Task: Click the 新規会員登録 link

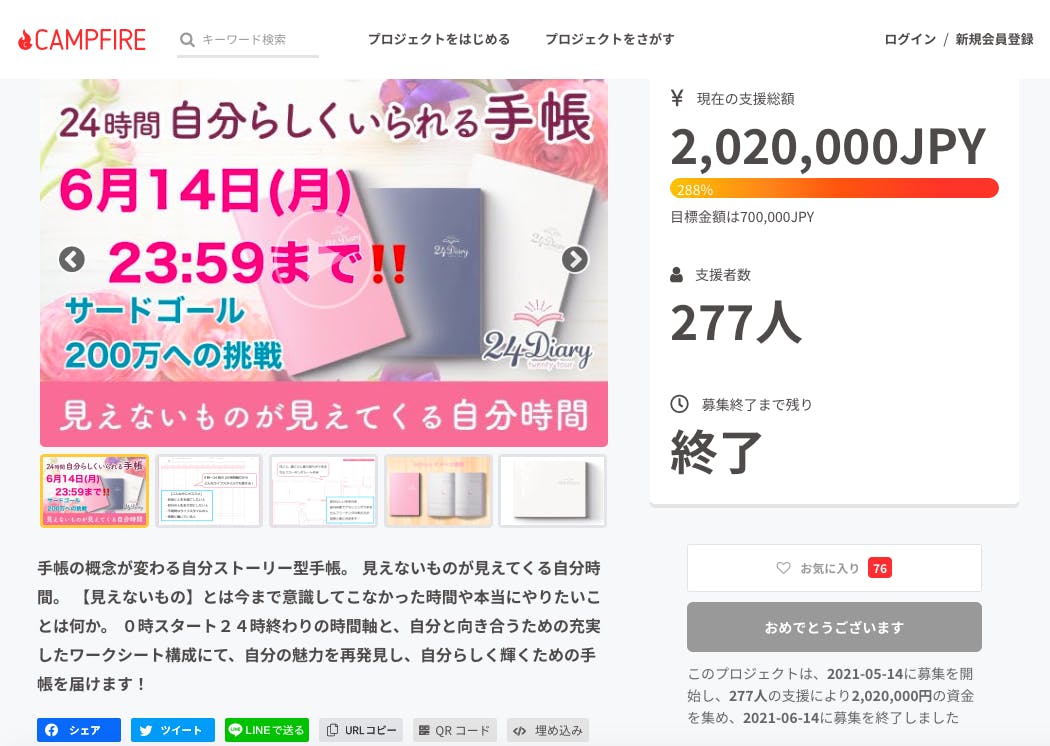Action: click(994, 40)
